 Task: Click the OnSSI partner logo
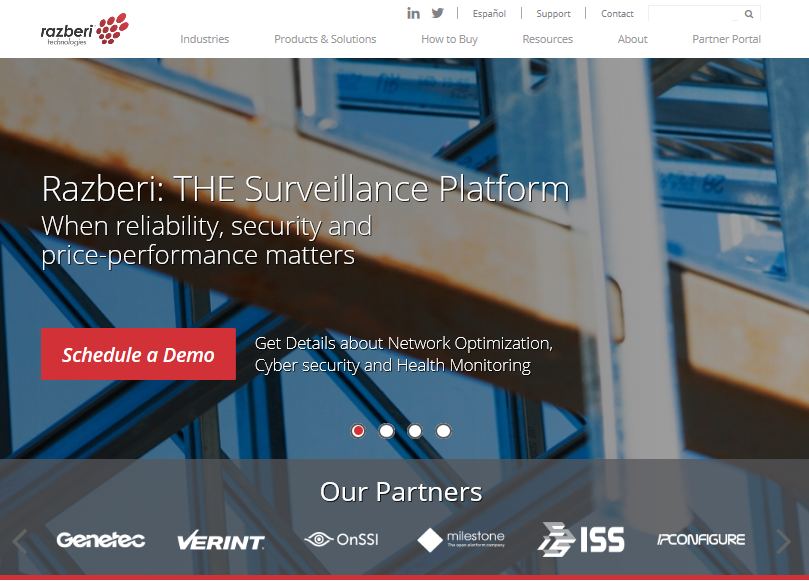tap(341, 540)
